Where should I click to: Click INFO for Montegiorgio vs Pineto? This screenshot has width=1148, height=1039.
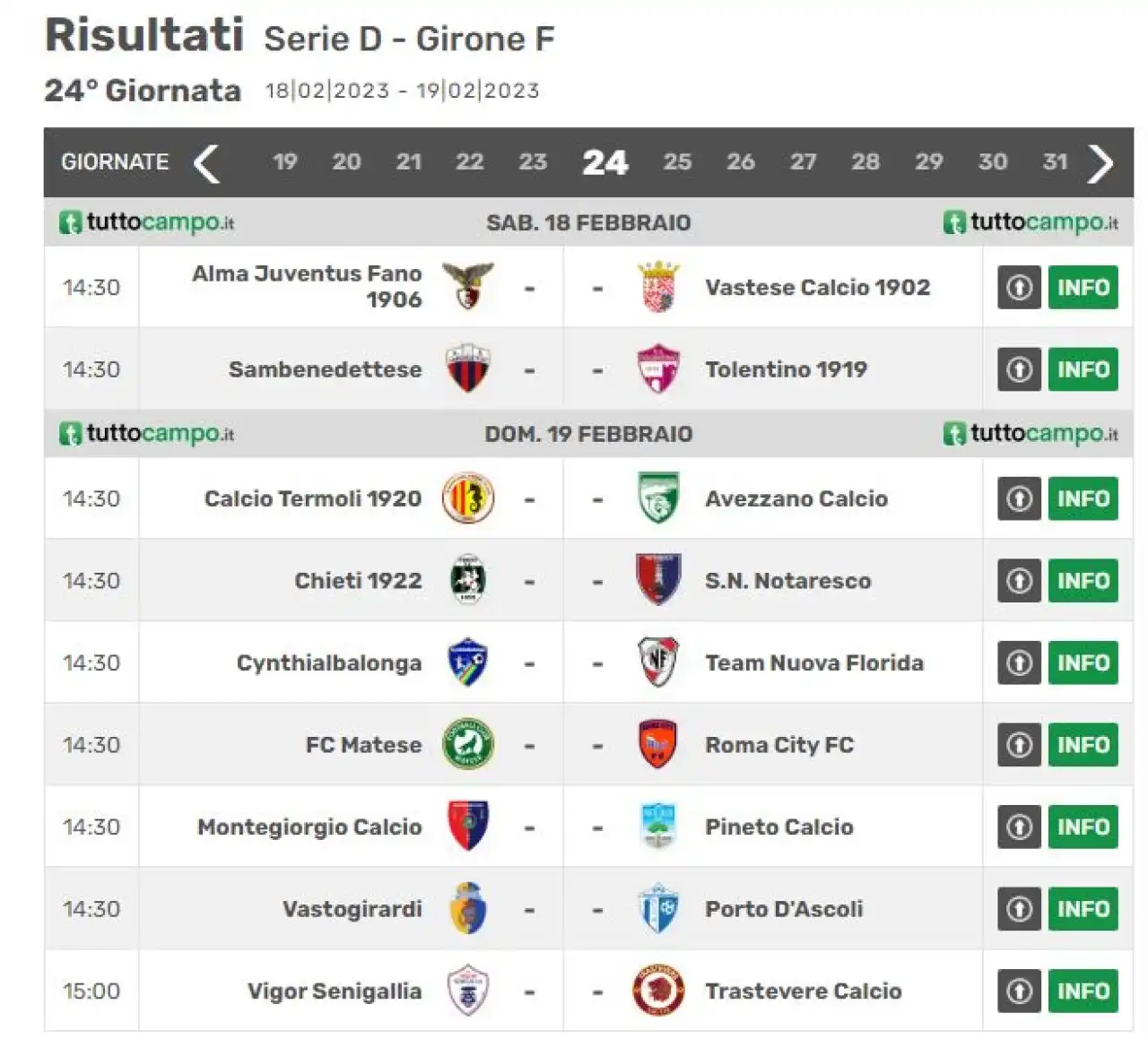1083,827
